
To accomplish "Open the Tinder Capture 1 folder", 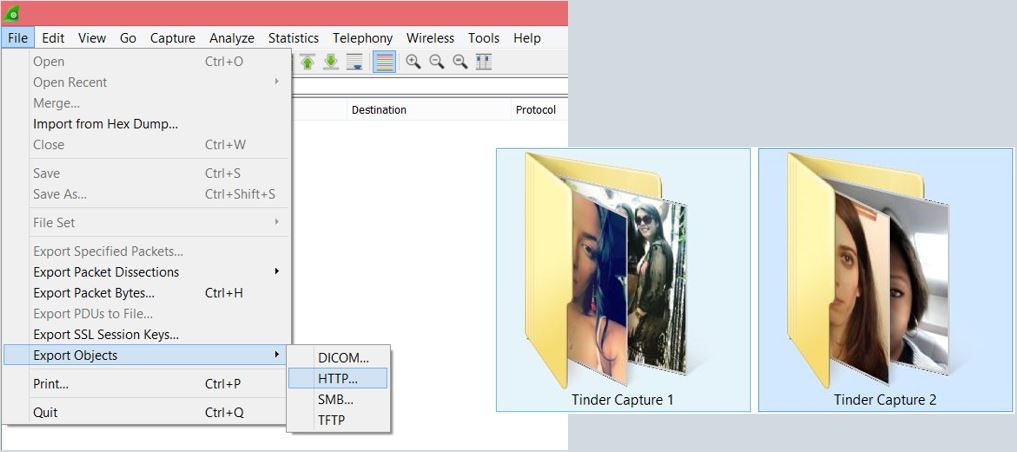I will pyautogui.click(x=623, y=280).
